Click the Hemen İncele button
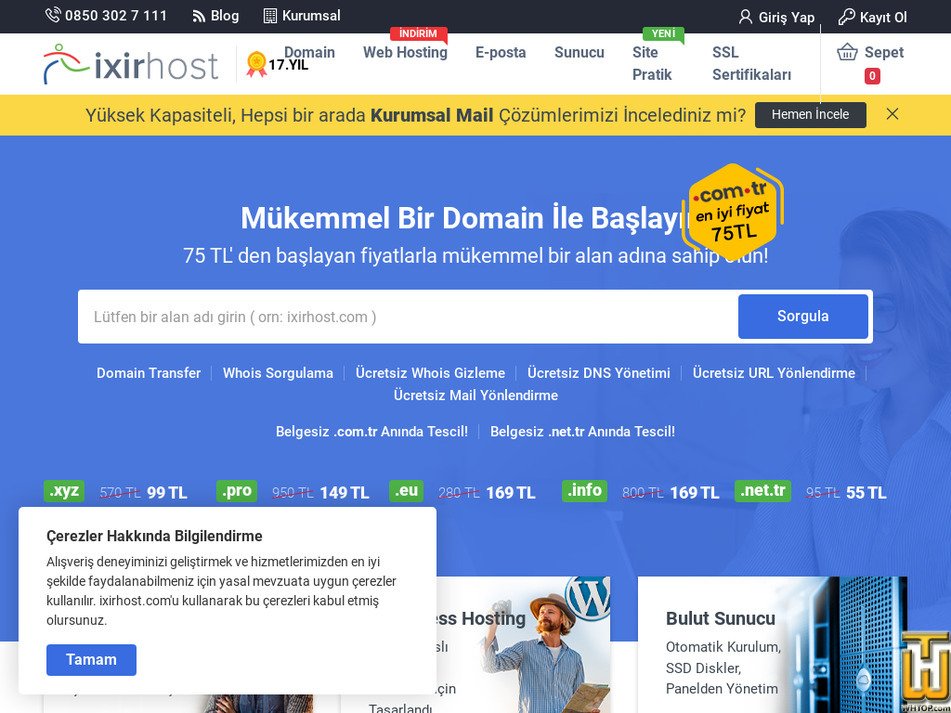This screenshot has width=951, height=713. tap(810, 115)
